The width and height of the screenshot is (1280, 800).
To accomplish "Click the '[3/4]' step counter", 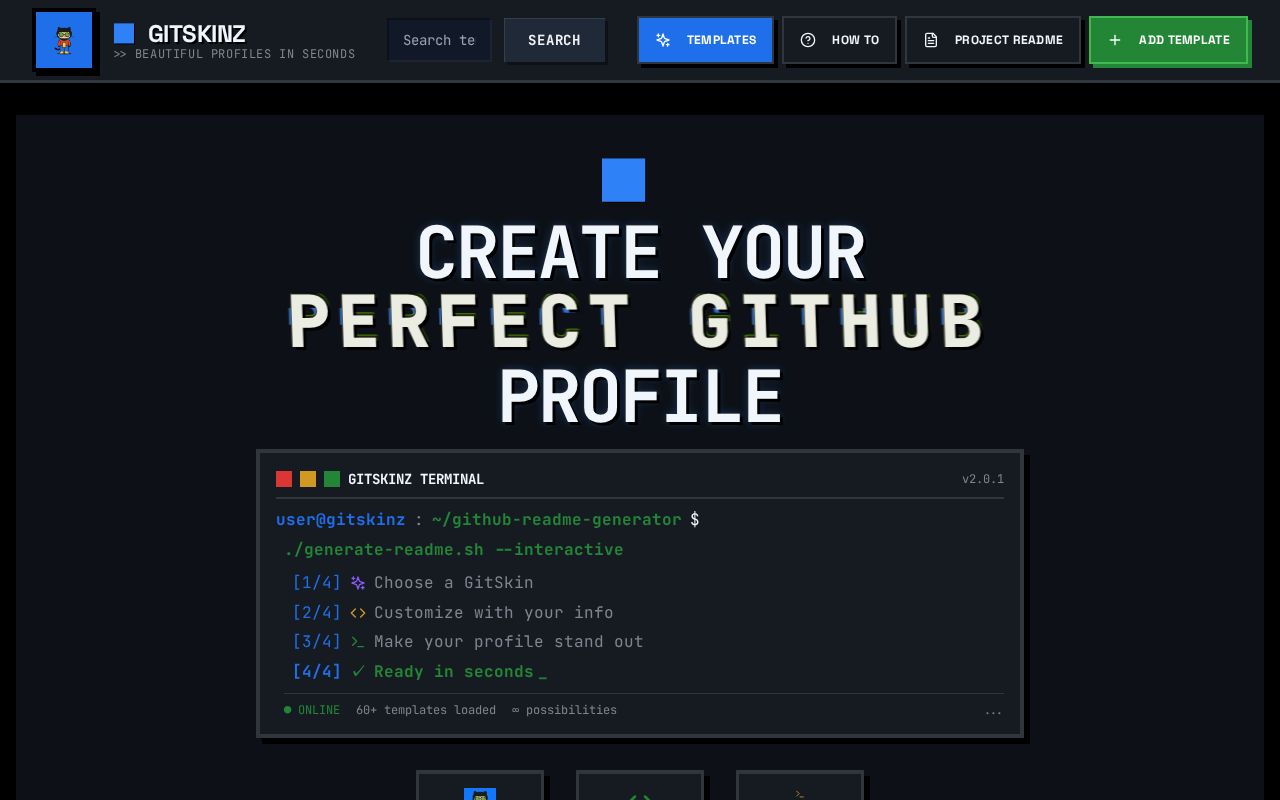I will tap(317, 642).
